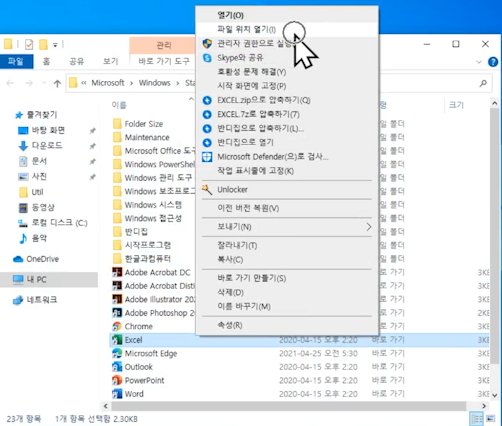The width and height of the screenshot is (502, 426).
Task: Open the 파일 ribbon tab
Action: pyautogui.click(x=16, y=62)
